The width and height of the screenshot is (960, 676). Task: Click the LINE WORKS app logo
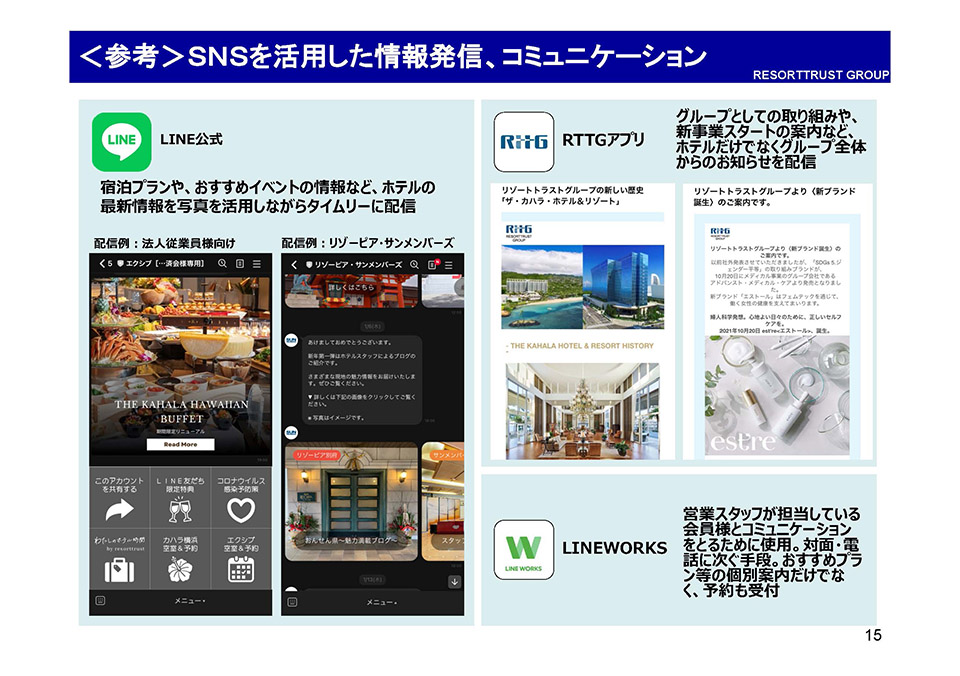[523, 549]
